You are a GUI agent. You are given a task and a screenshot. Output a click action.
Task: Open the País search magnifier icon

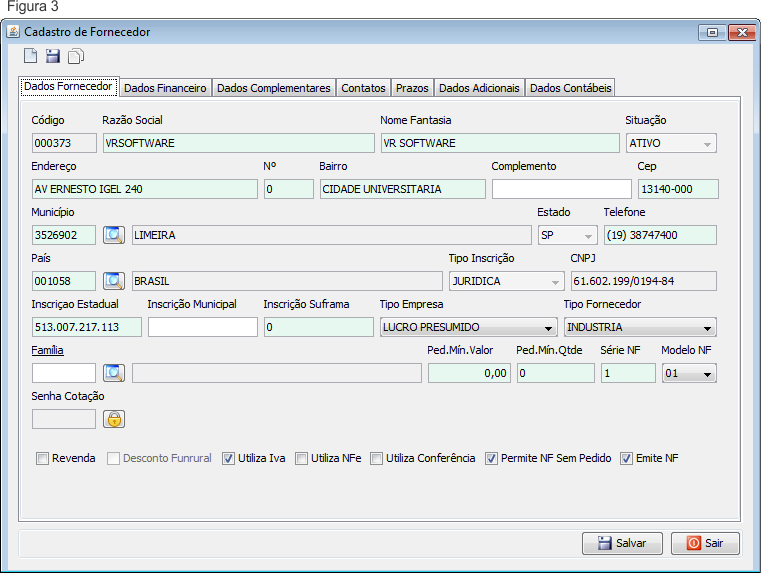(x=114, y=281)
